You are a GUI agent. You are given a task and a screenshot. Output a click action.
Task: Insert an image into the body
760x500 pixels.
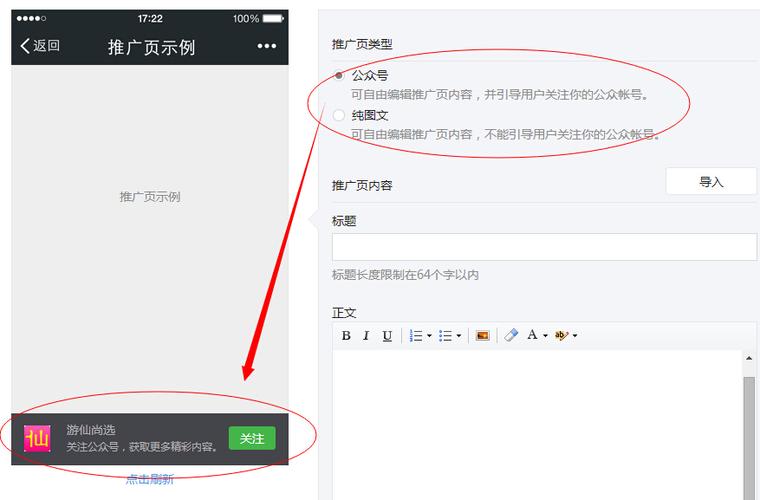click(482, 335)
